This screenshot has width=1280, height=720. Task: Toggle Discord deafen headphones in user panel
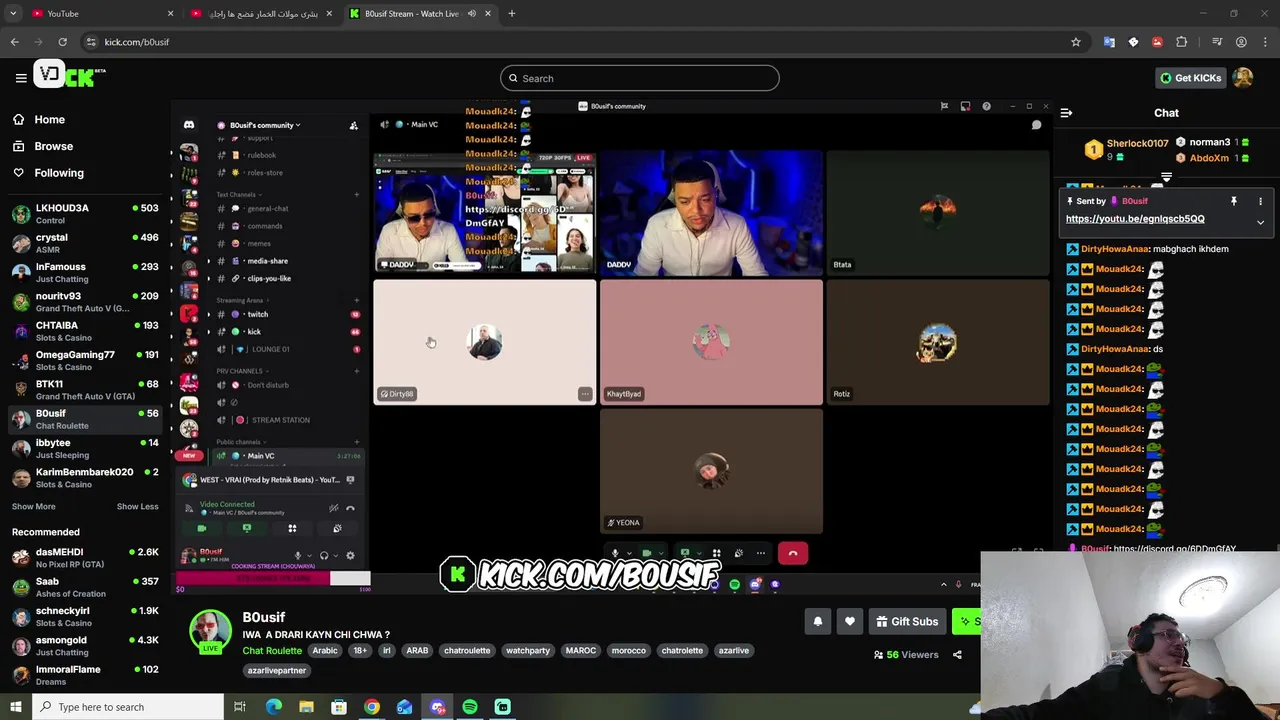click(324, 556)
